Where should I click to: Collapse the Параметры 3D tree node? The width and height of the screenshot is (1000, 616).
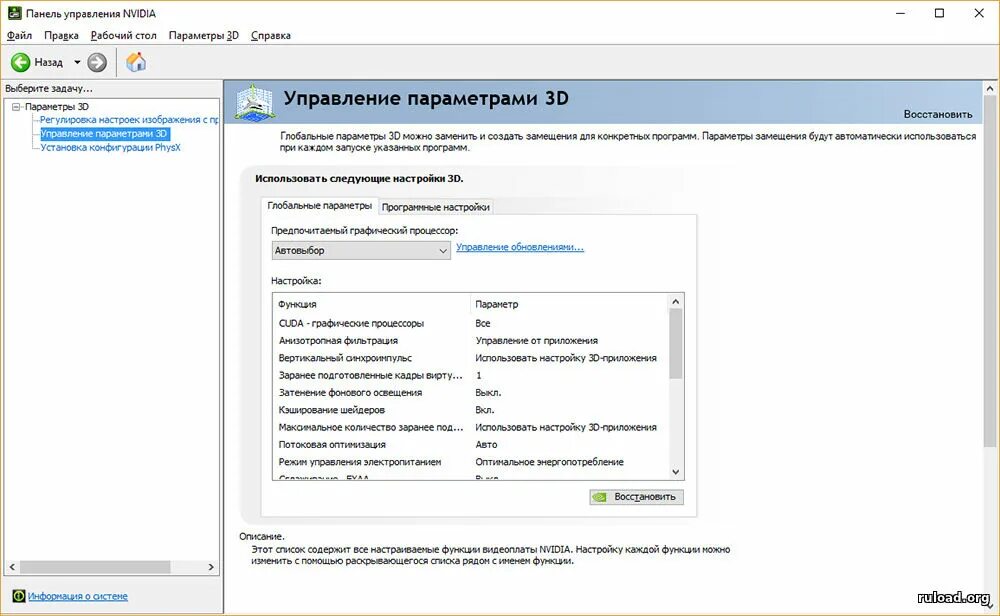[x=17, y=106]
